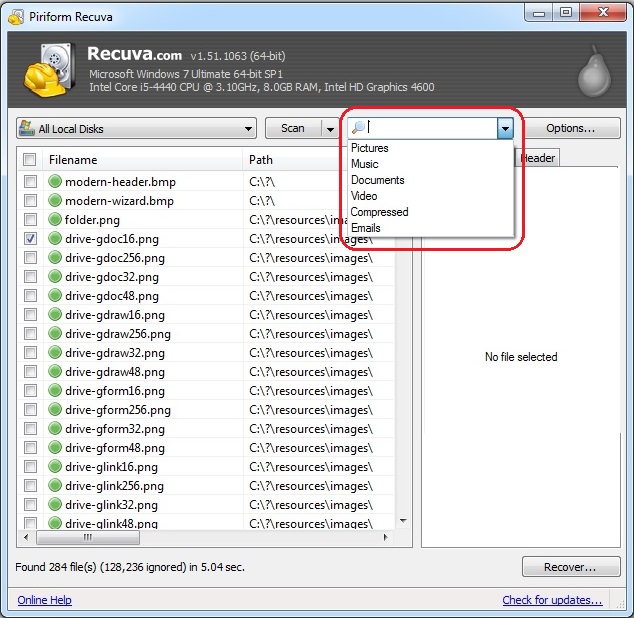Click the file list's scroll-left arrow

(x=26, y=538)
